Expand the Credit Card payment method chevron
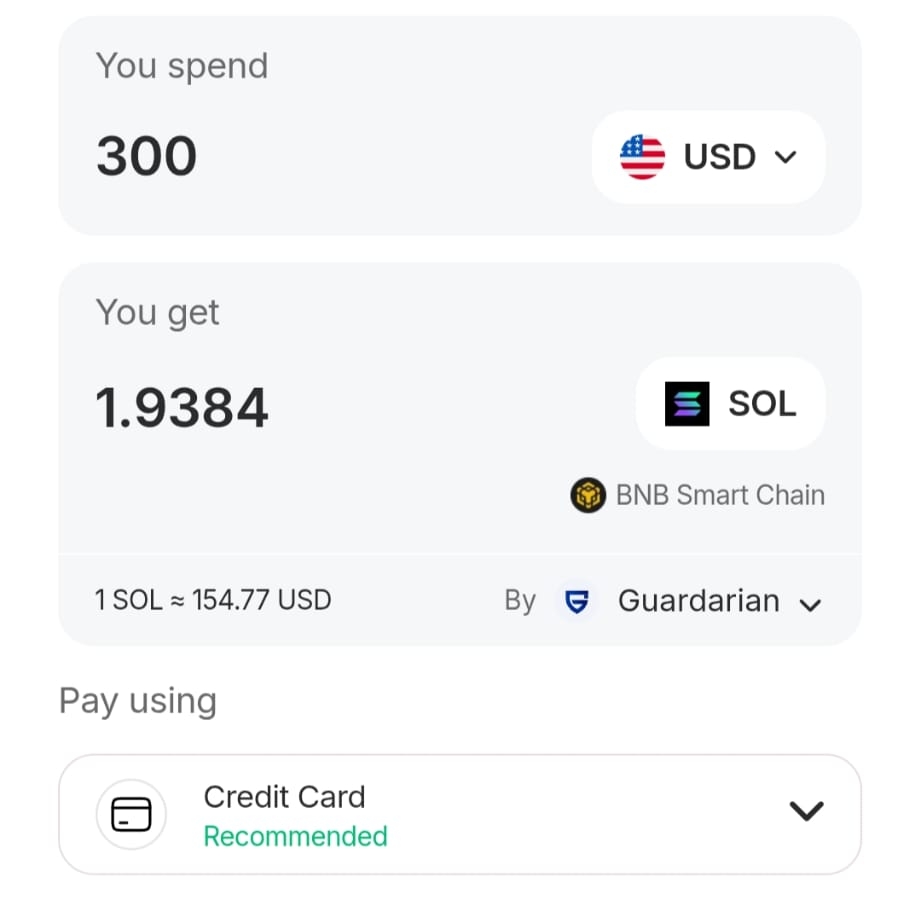The image size is (921, 905). point(806,810)
